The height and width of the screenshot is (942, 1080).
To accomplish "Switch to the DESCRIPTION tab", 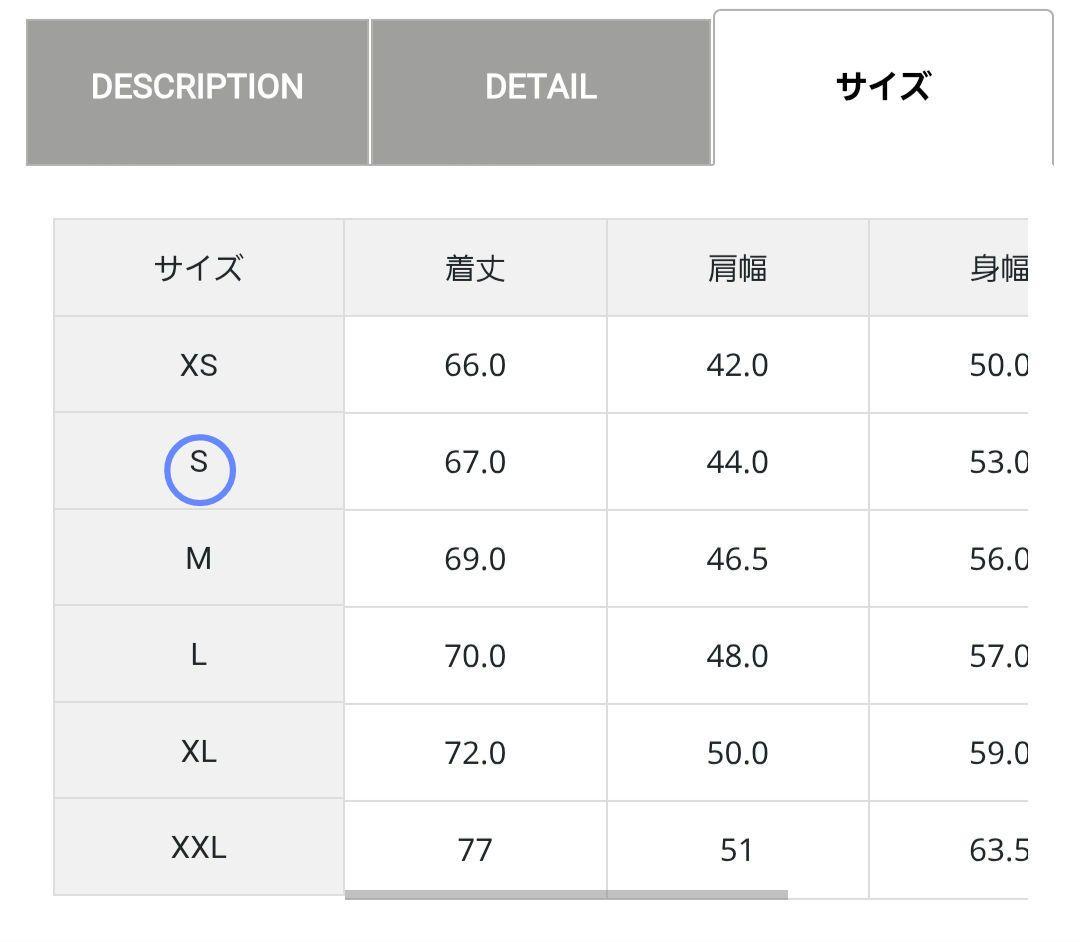I will click(x=197, y=88).
